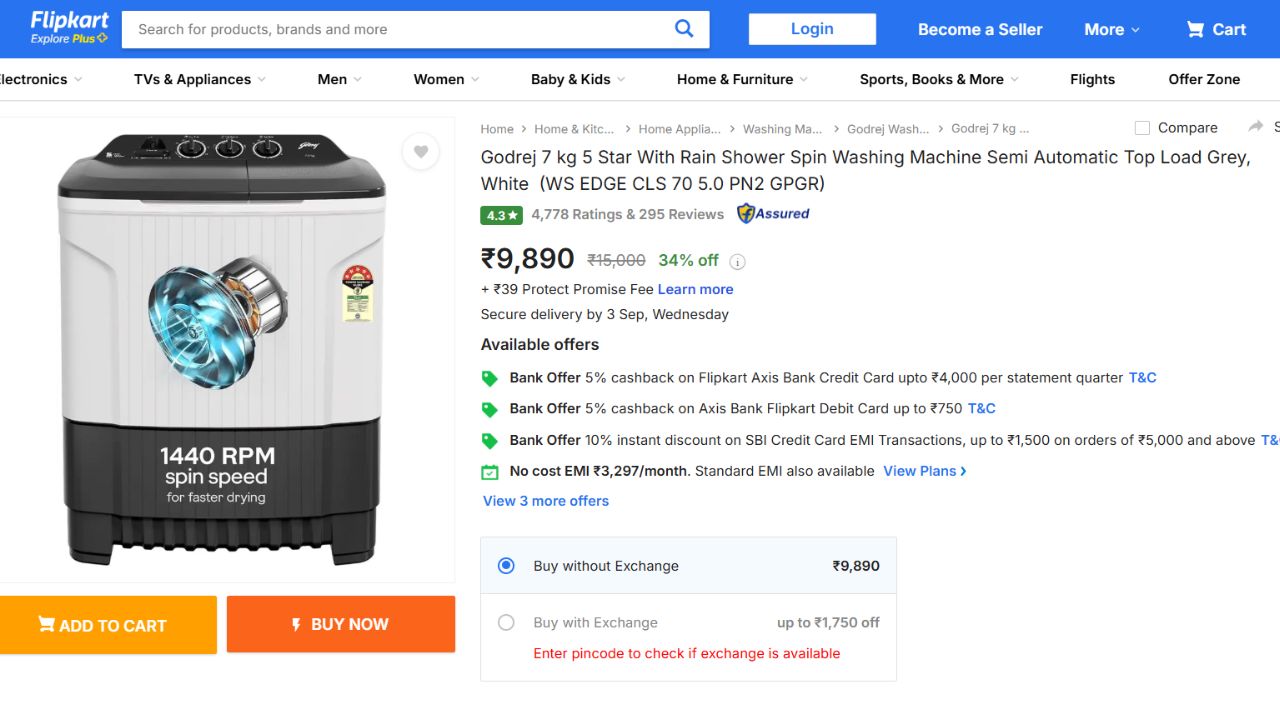This screenshot has height=720, width=1280.
Task: Click Explore Plus under the logo
Action: [x=69, y=38]
